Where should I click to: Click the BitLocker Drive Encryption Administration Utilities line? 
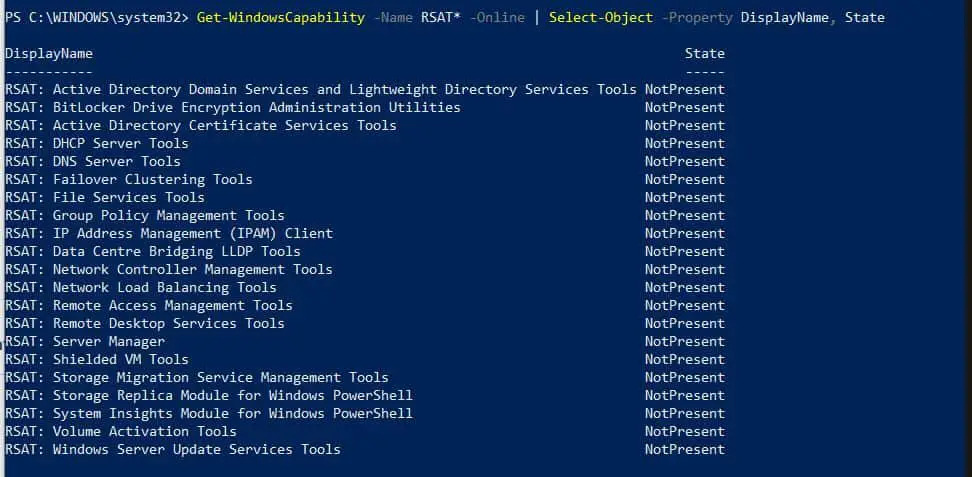click(232, 107)
